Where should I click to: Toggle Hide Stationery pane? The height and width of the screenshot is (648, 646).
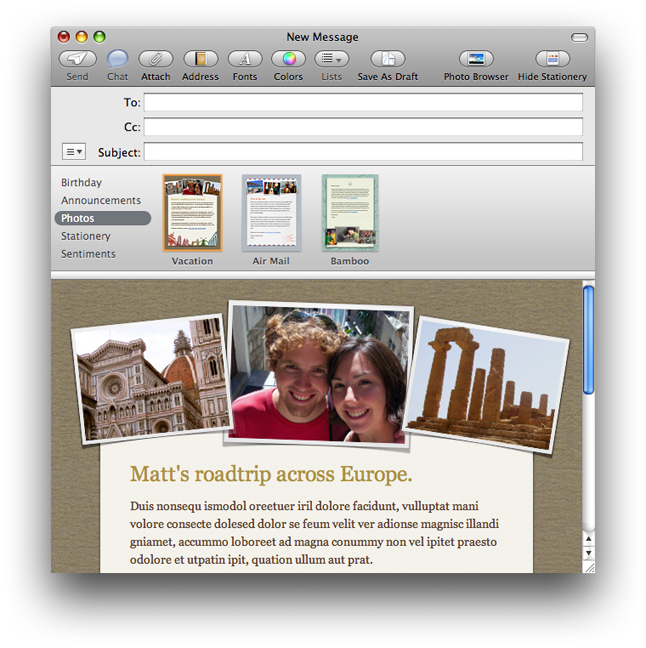coord(552,59)
